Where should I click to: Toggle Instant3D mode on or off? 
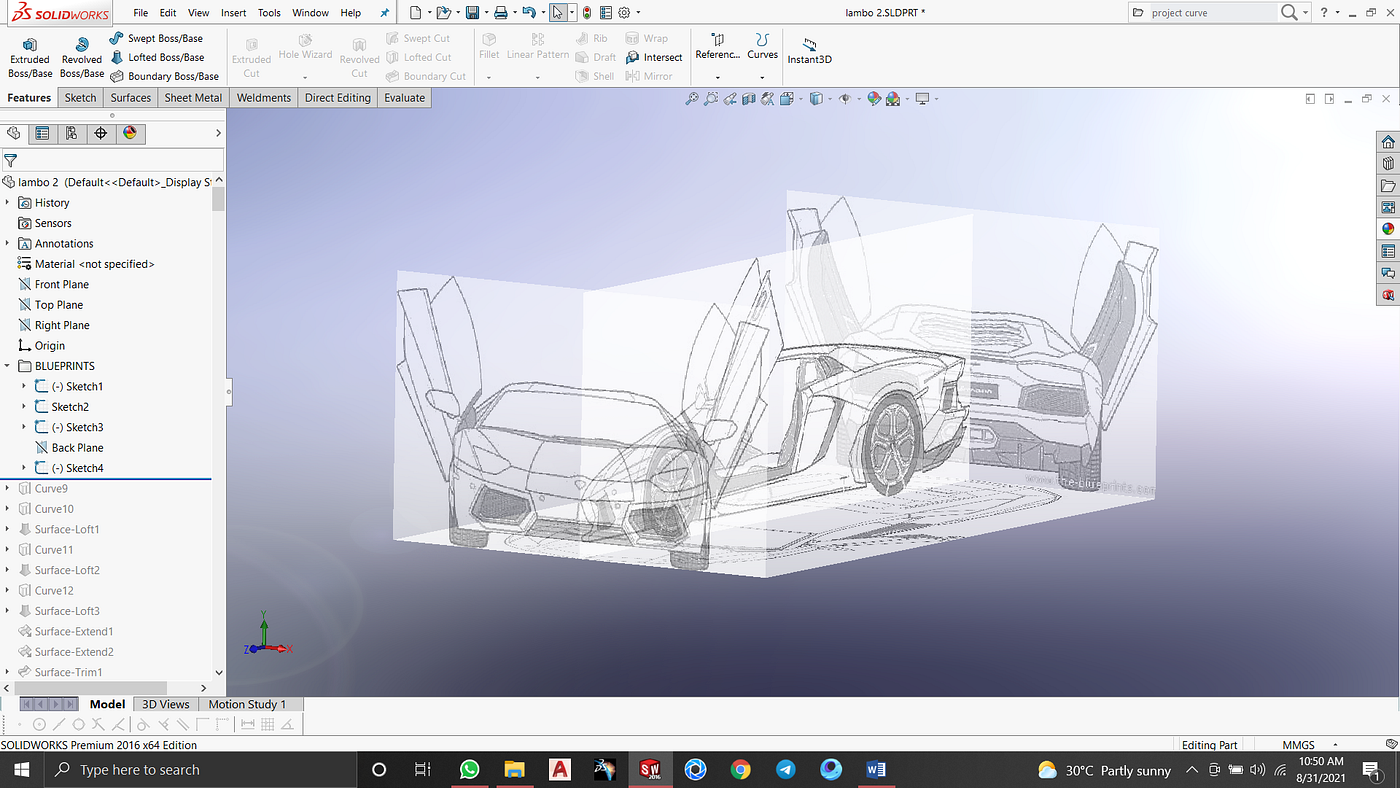(x=809, y=52)
